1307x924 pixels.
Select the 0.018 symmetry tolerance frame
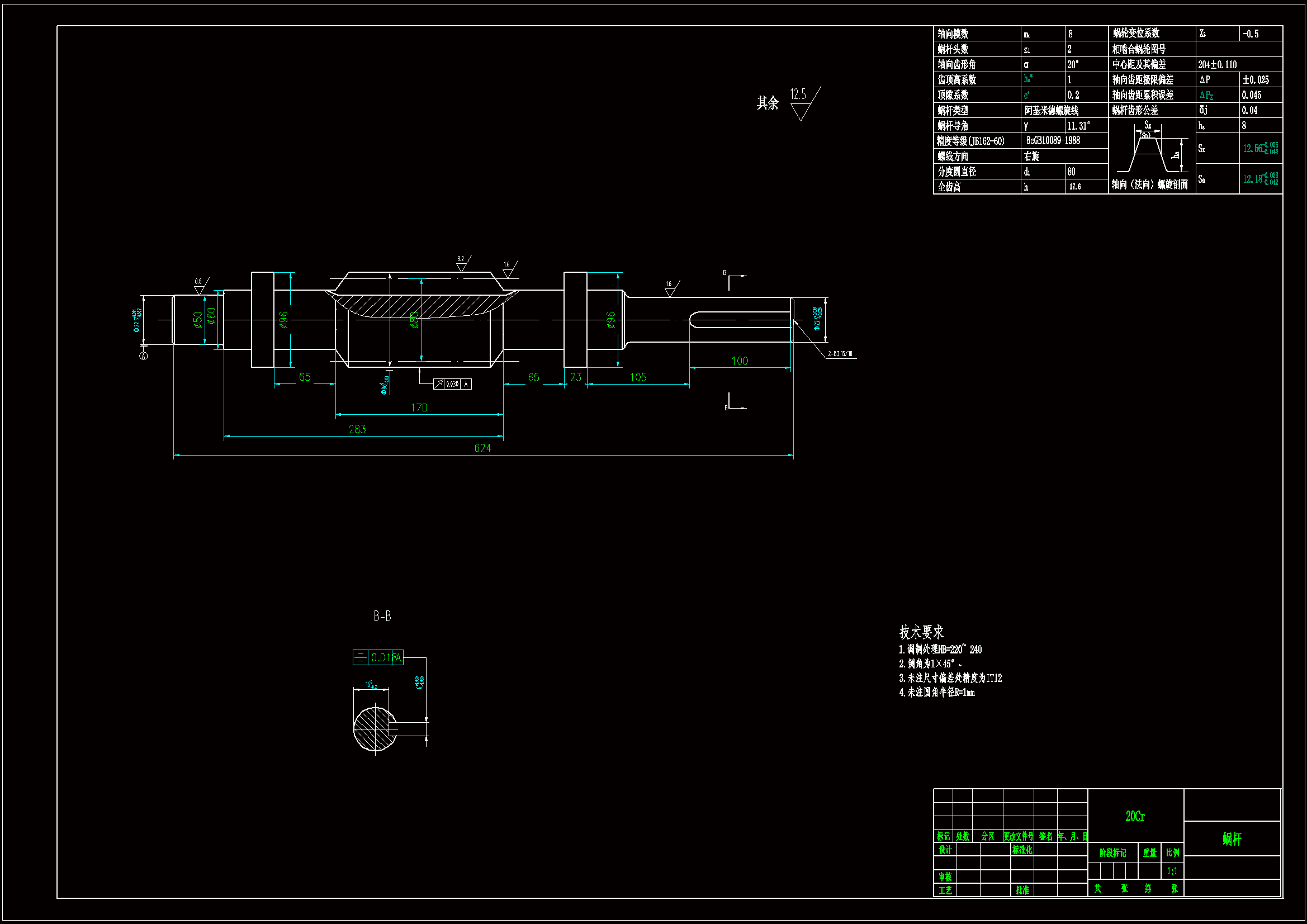point(378,657)
